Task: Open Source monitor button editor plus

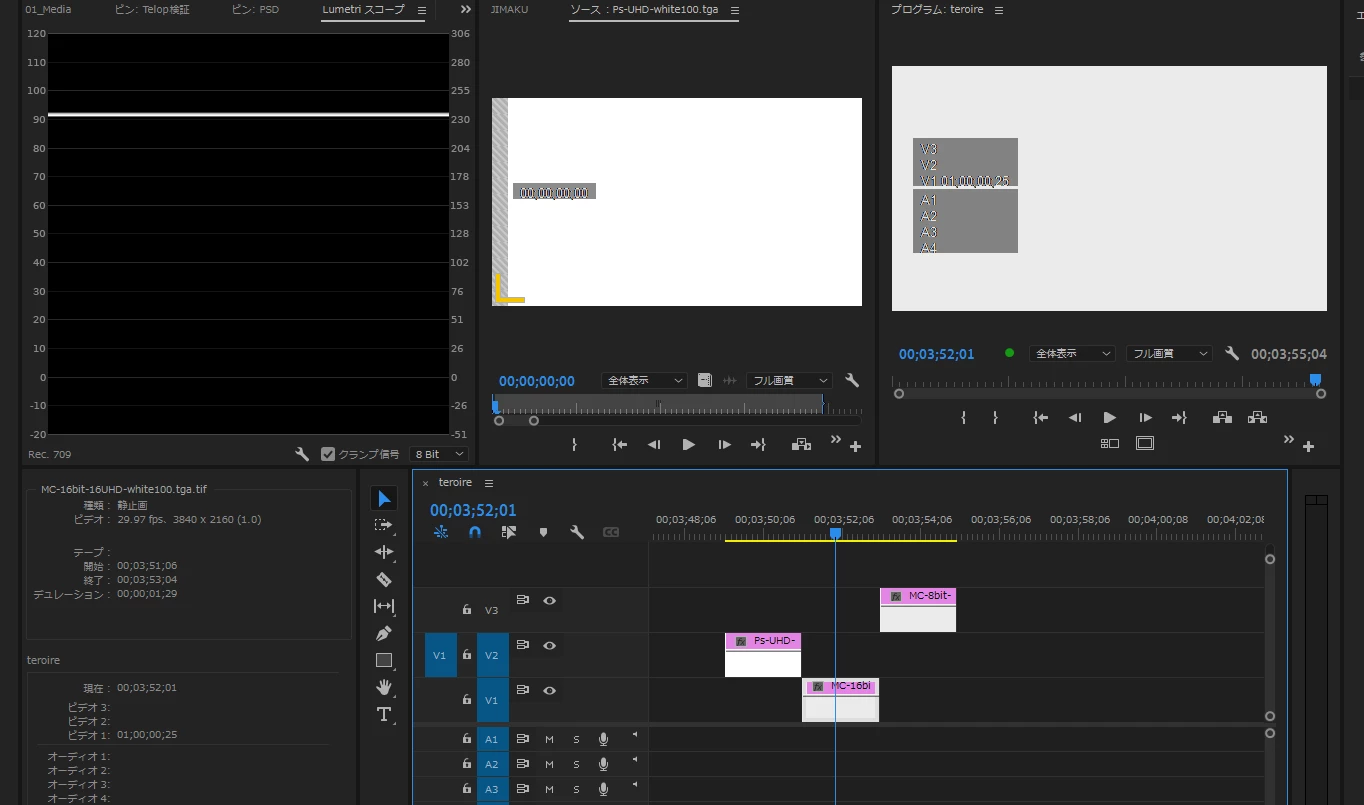Action: click(x=855, y=447)
